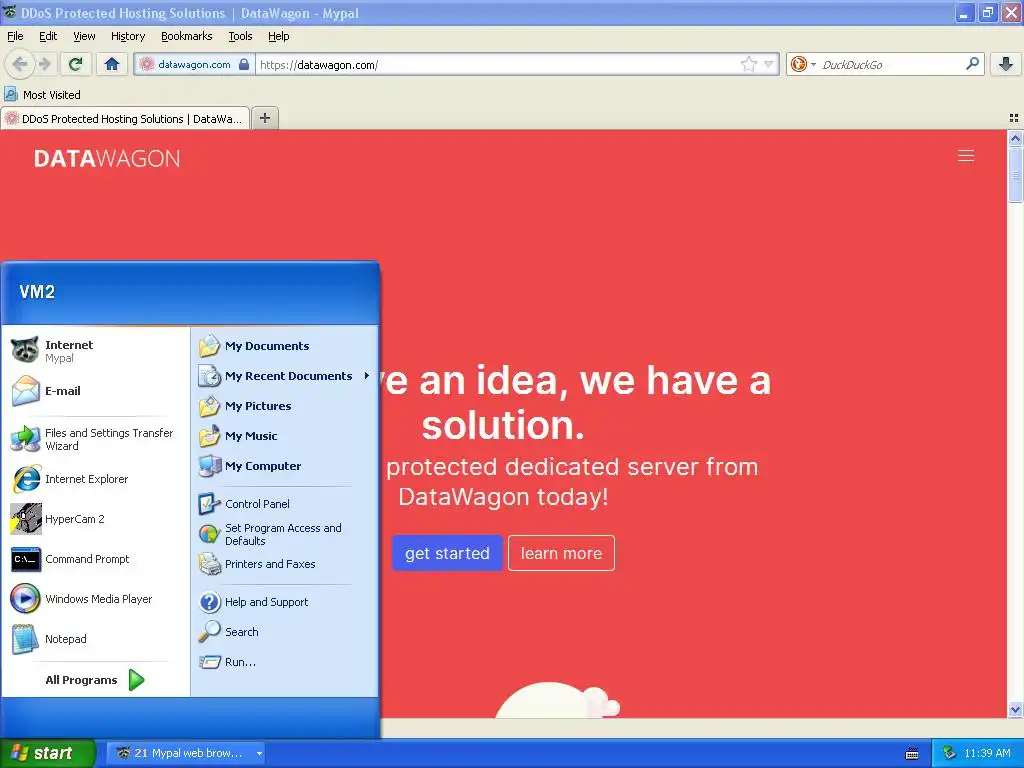Open the Bookmarks menu
Viewport: 1024px width, 768px height.
coord(187,37)
